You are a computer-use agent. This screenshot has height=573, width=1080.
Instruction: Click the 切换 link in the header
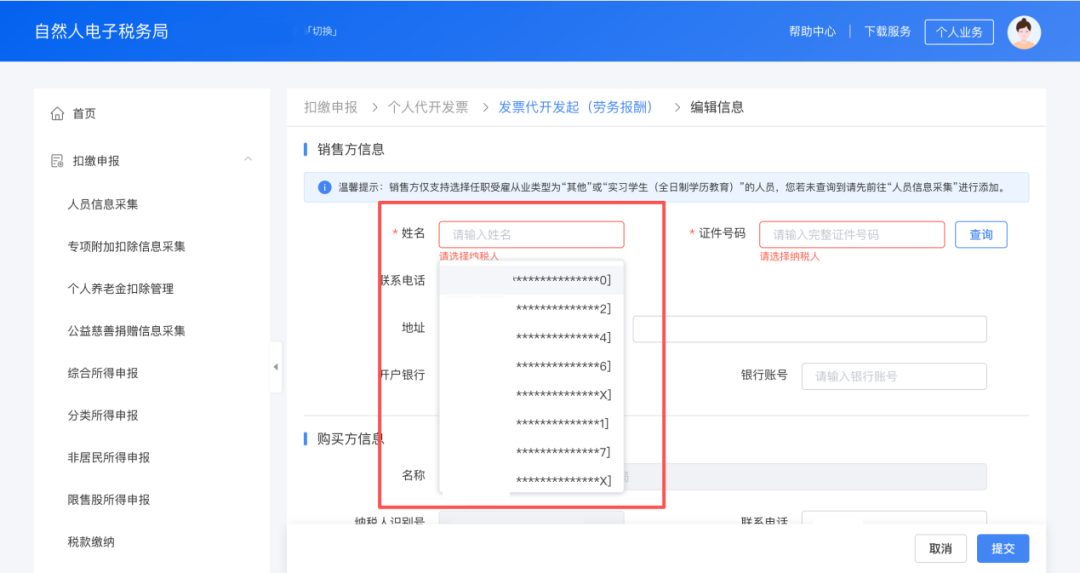point(322,31)
